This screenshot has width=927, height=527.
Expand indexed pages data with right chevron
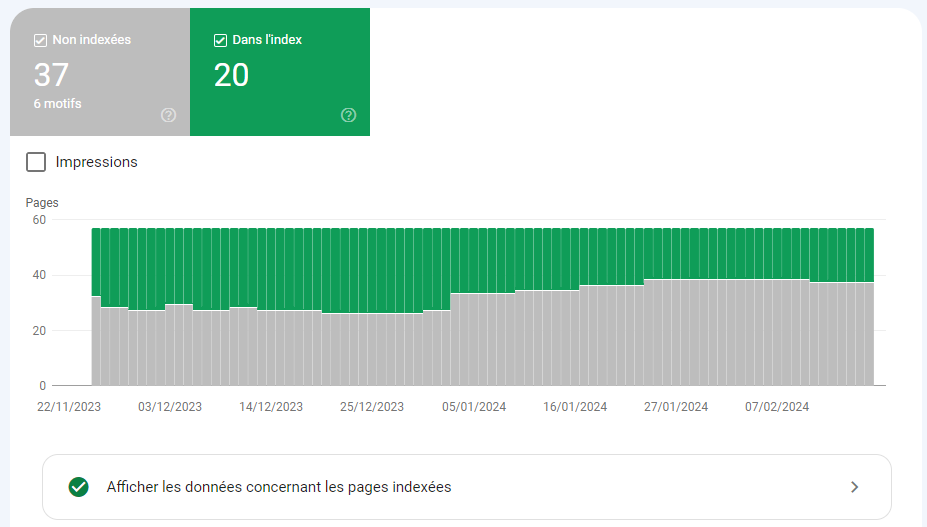(854, 487)
